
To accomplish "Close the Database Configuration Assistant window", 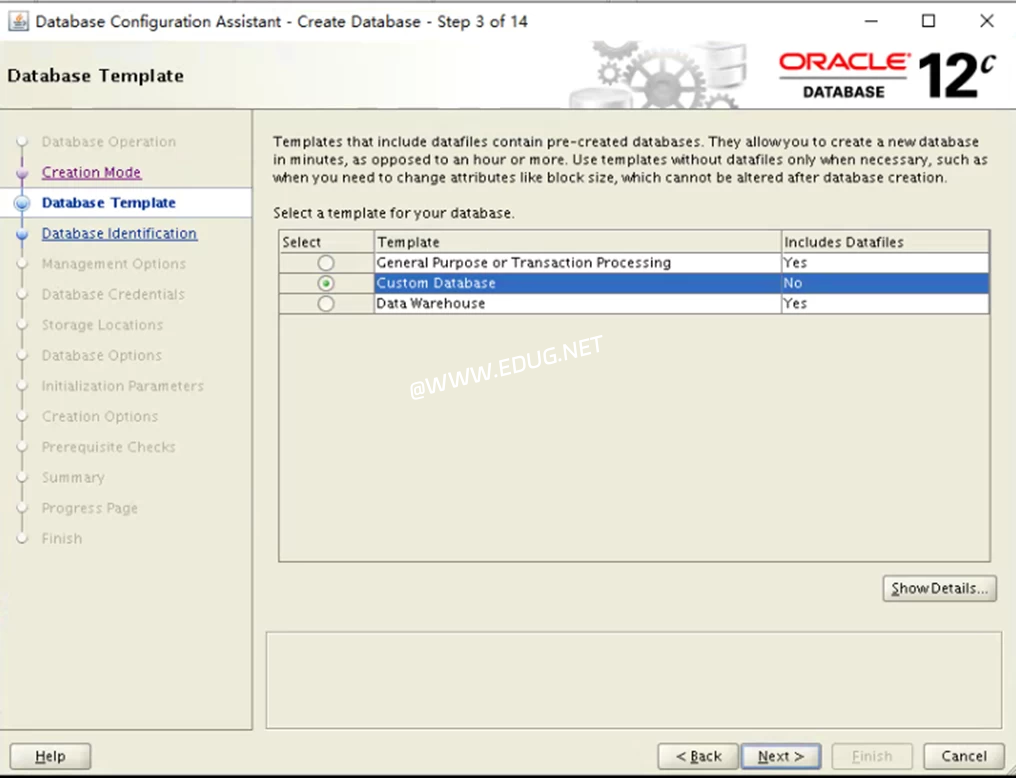I will point(987,21).
